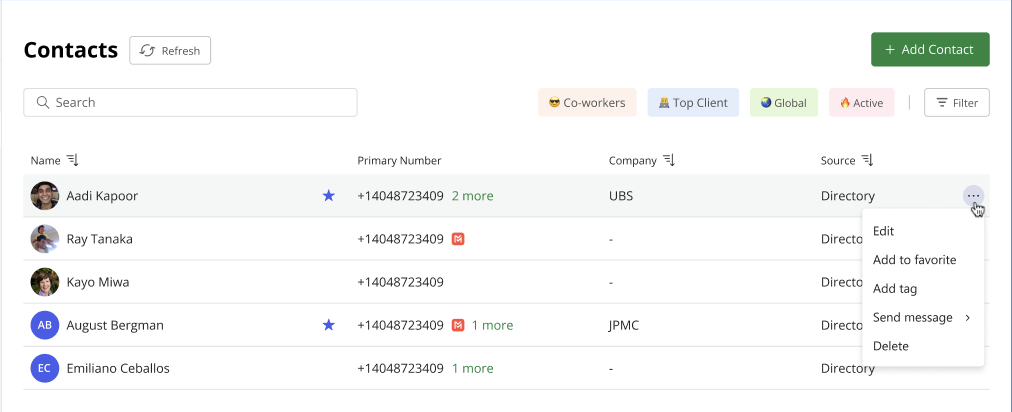This screenshot has height=412, width=1012.
Task: Open Ray Tanaka's avatar photo
Action: coord(45,239)
